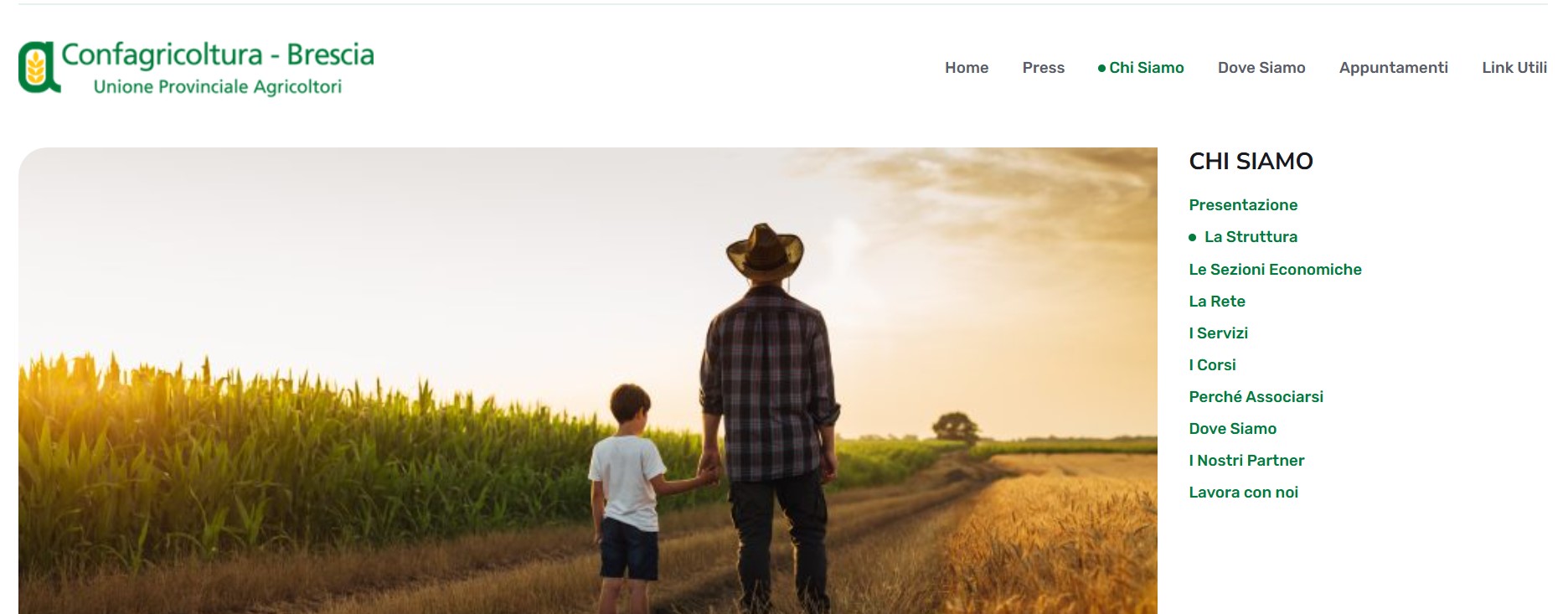This screenshot has width=1568, height=614.
Task: Click the Lavora con noi link
Action: pos(1243,493)
